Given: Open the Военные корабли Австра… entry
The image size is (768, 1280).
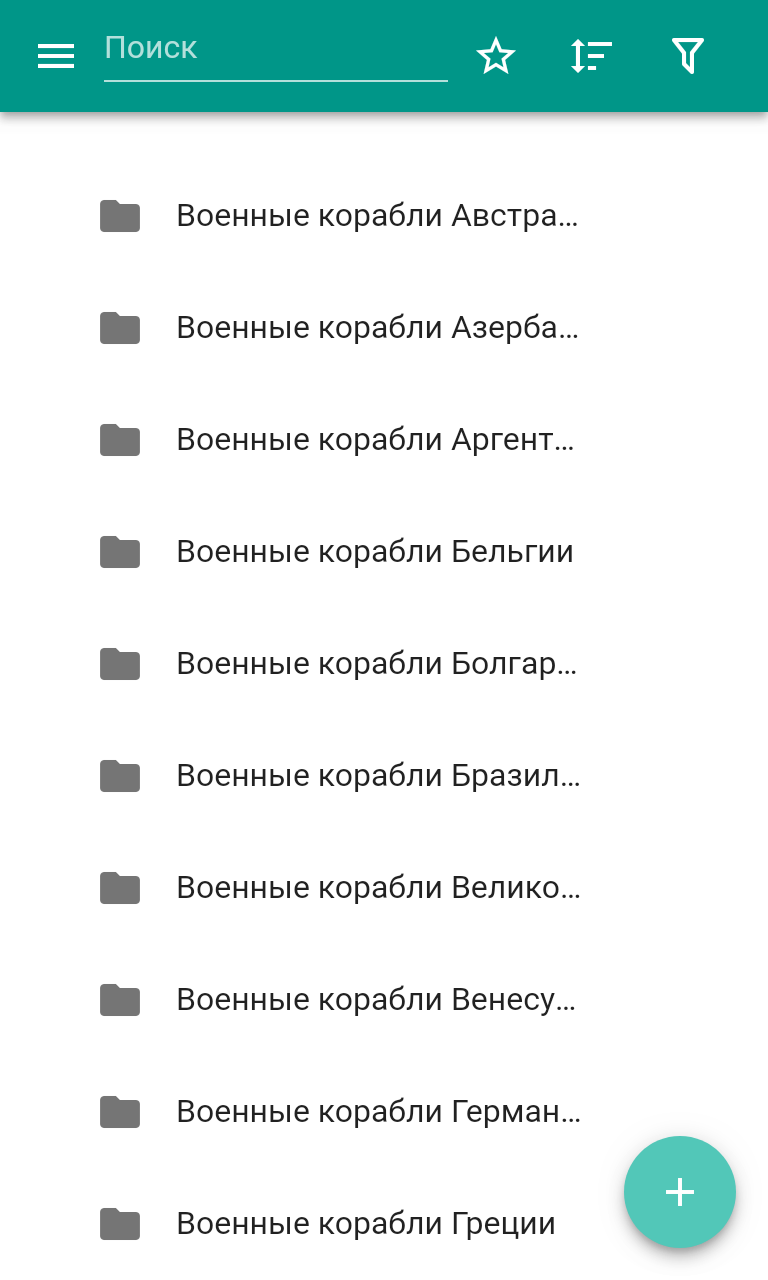Looking at the screenshot, I should pyautogui.click(x=377, y=216).
